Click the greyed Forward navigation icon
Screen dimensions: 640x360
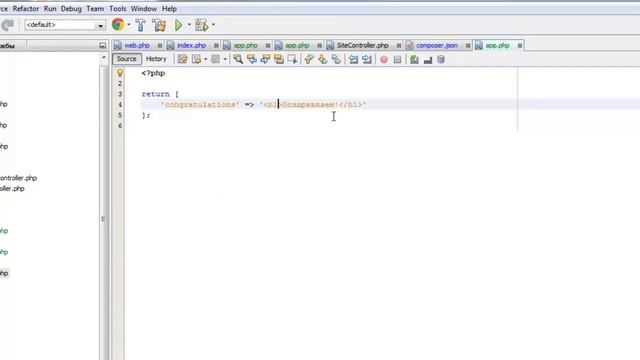point(215,60)
